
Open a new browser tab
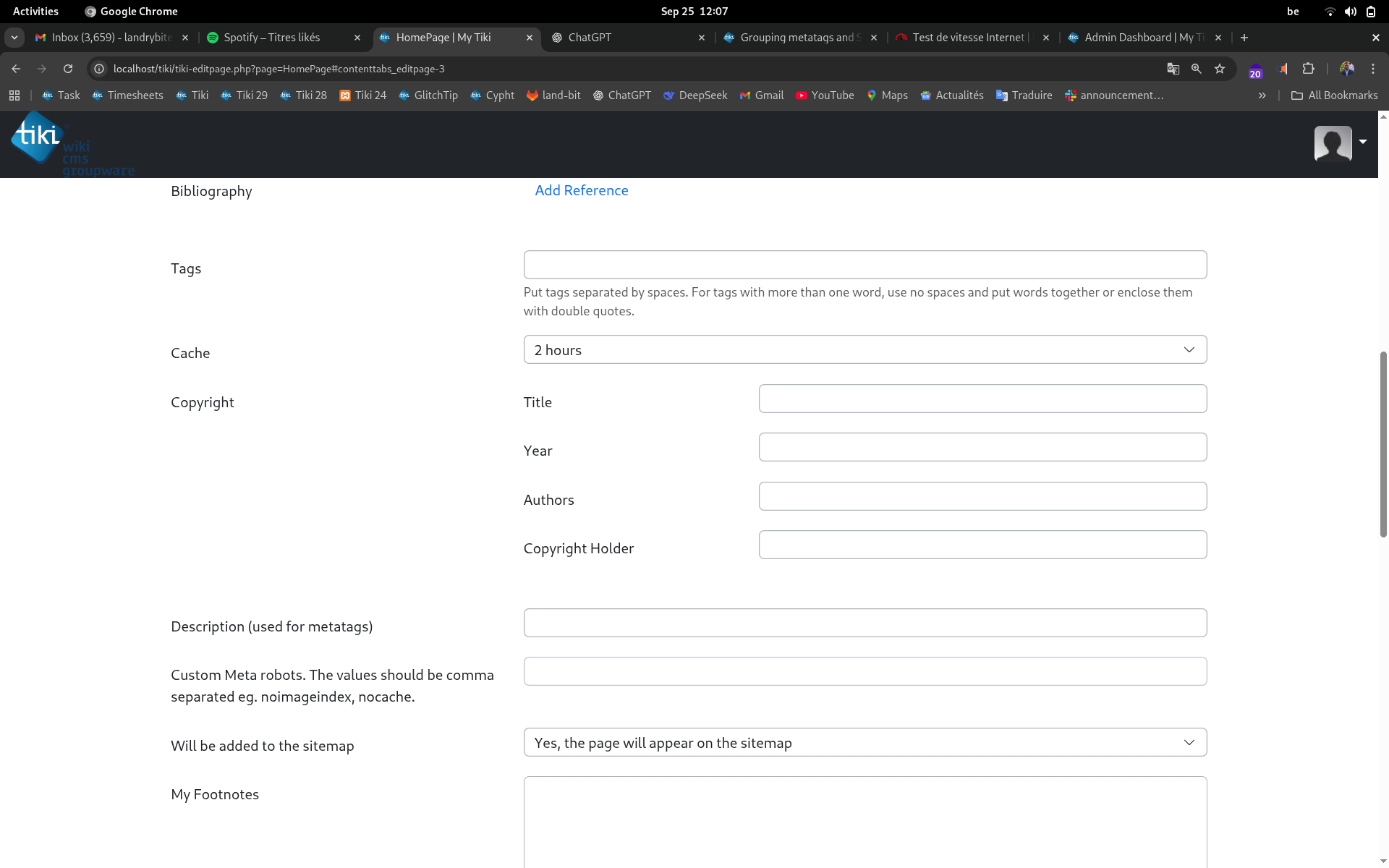click(x=1244, y=38)
